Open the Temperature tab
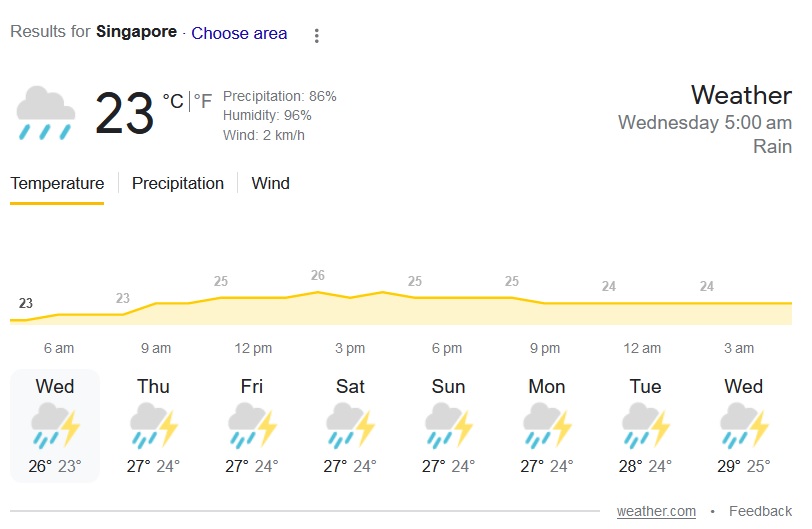 pos(57,184)
